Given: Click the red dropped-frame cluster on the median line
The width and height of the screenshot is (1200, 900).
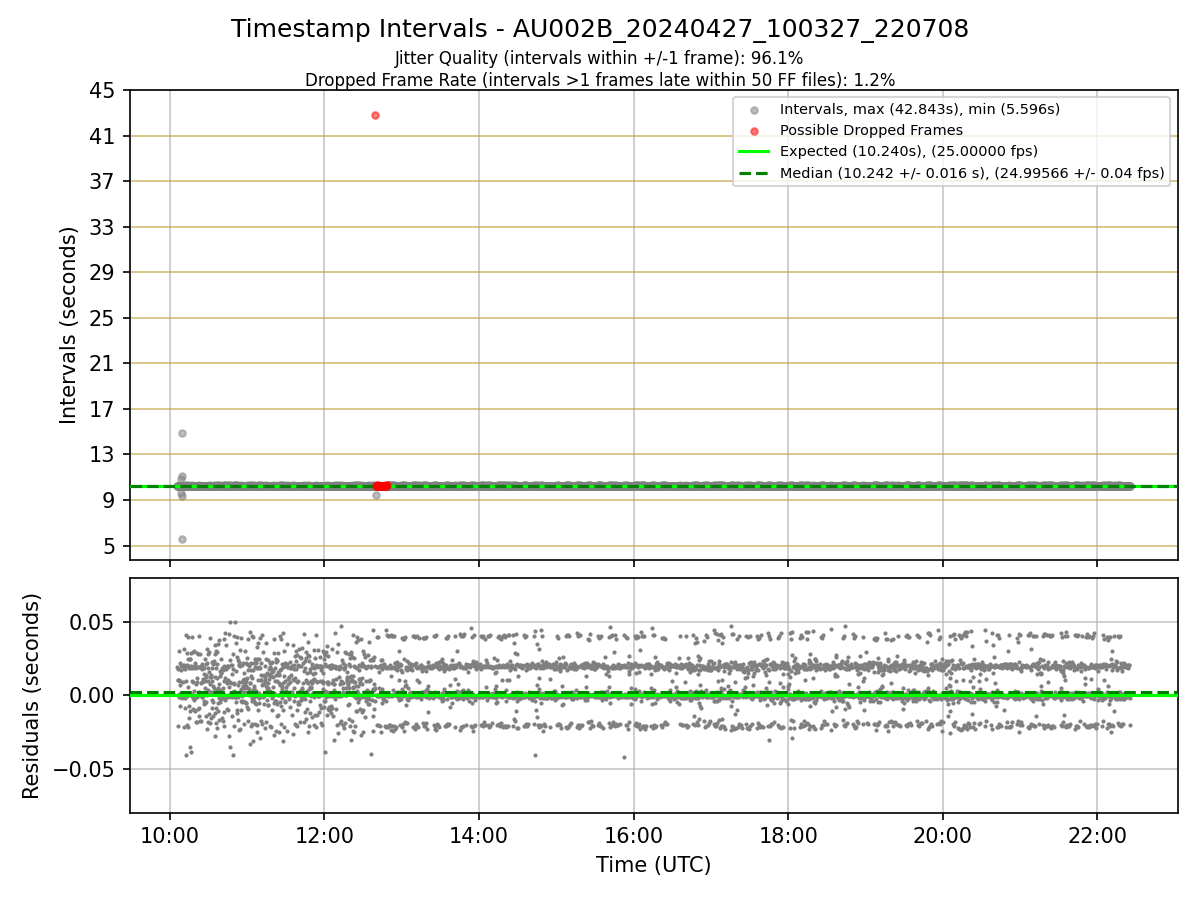Looking at the screenshot, I should 382,486.
